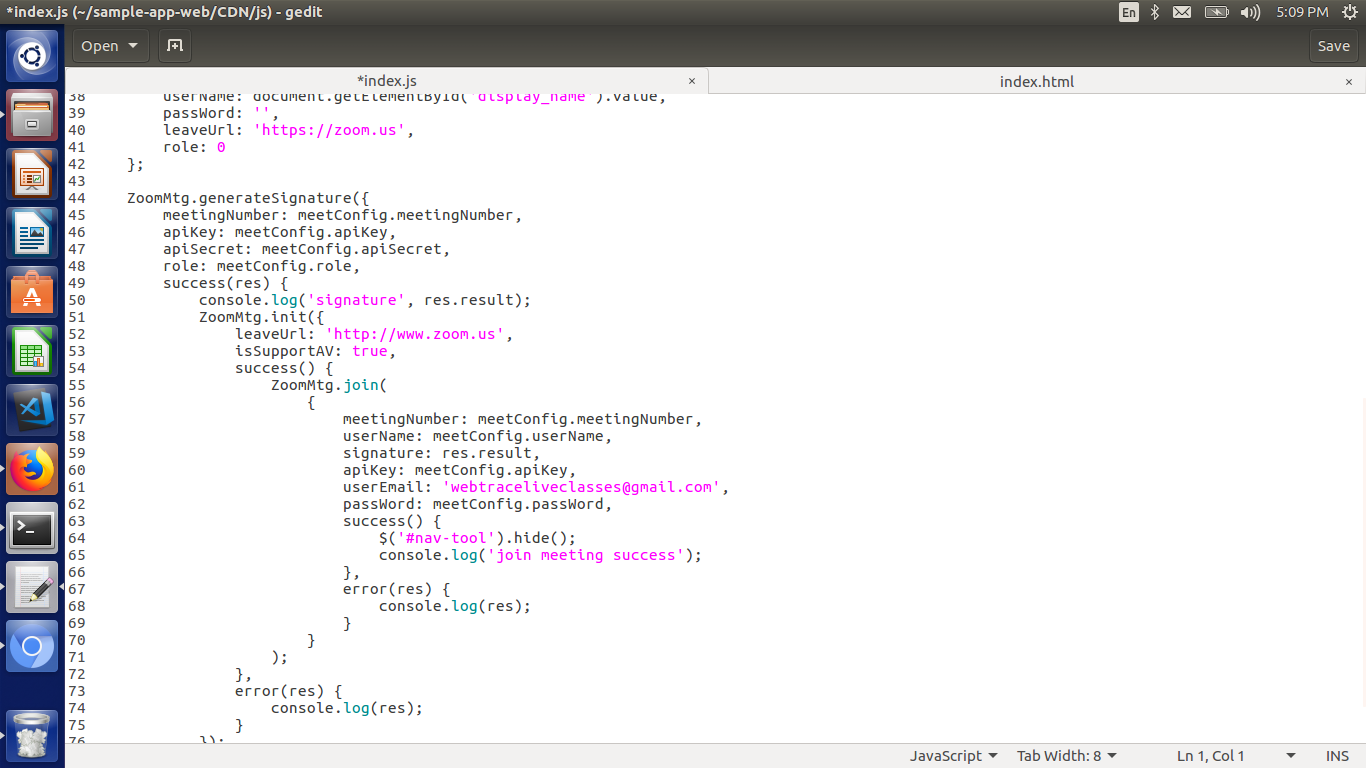Image resolution: width=1366 pixels, height=768 pixels.
Task: Click 'ZoomMtg.generateSignature({' in the code
Action: tap(248, 198)
